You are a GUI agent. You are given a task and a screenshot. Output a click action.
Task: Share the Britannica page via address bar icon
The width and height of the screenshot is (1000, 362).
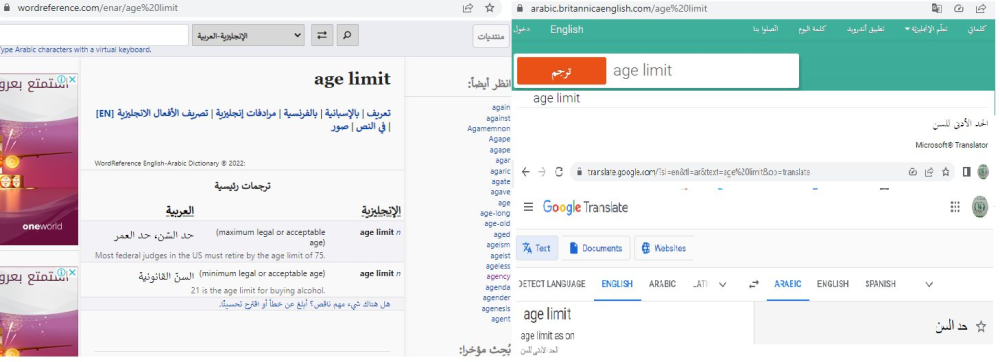point(981,8)
